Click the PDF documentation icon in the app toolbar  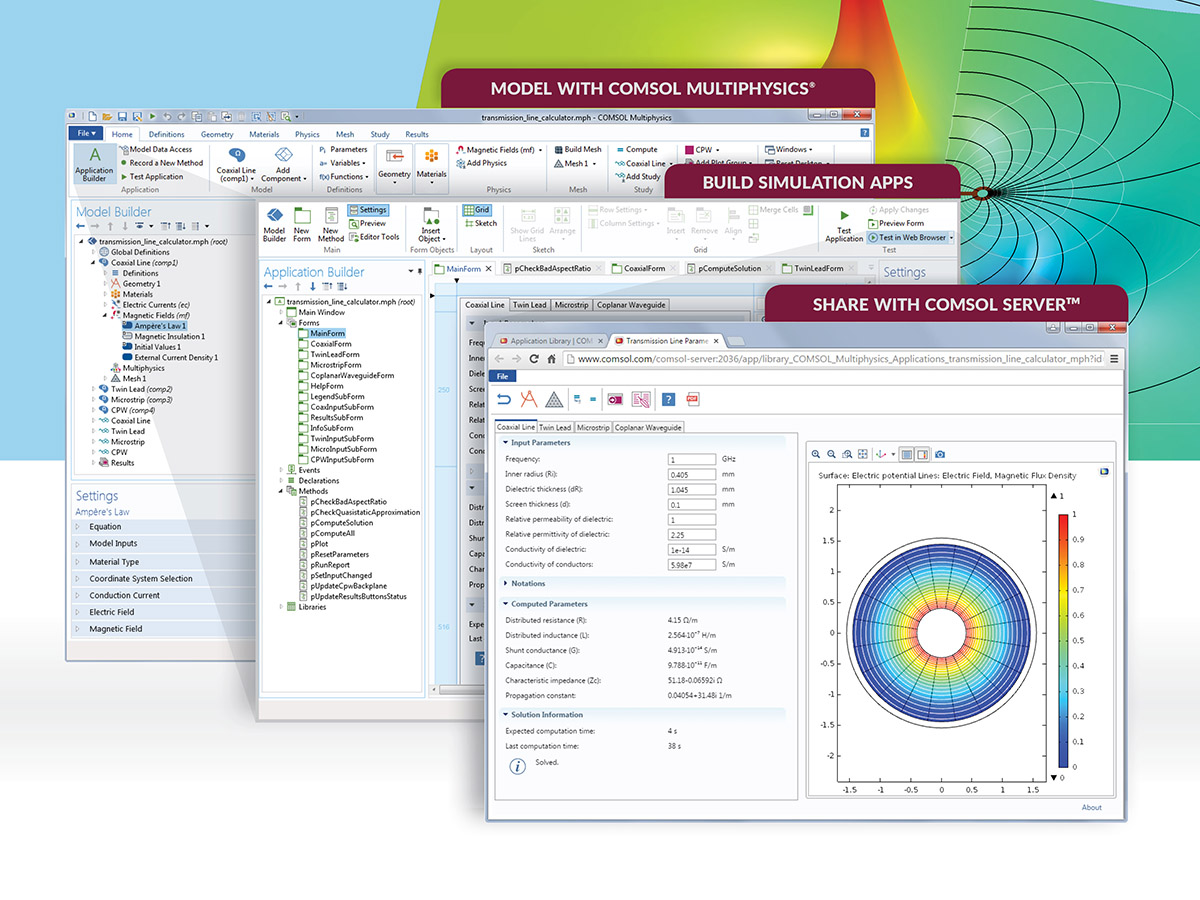pyautogui.click(x=693, y=400)
